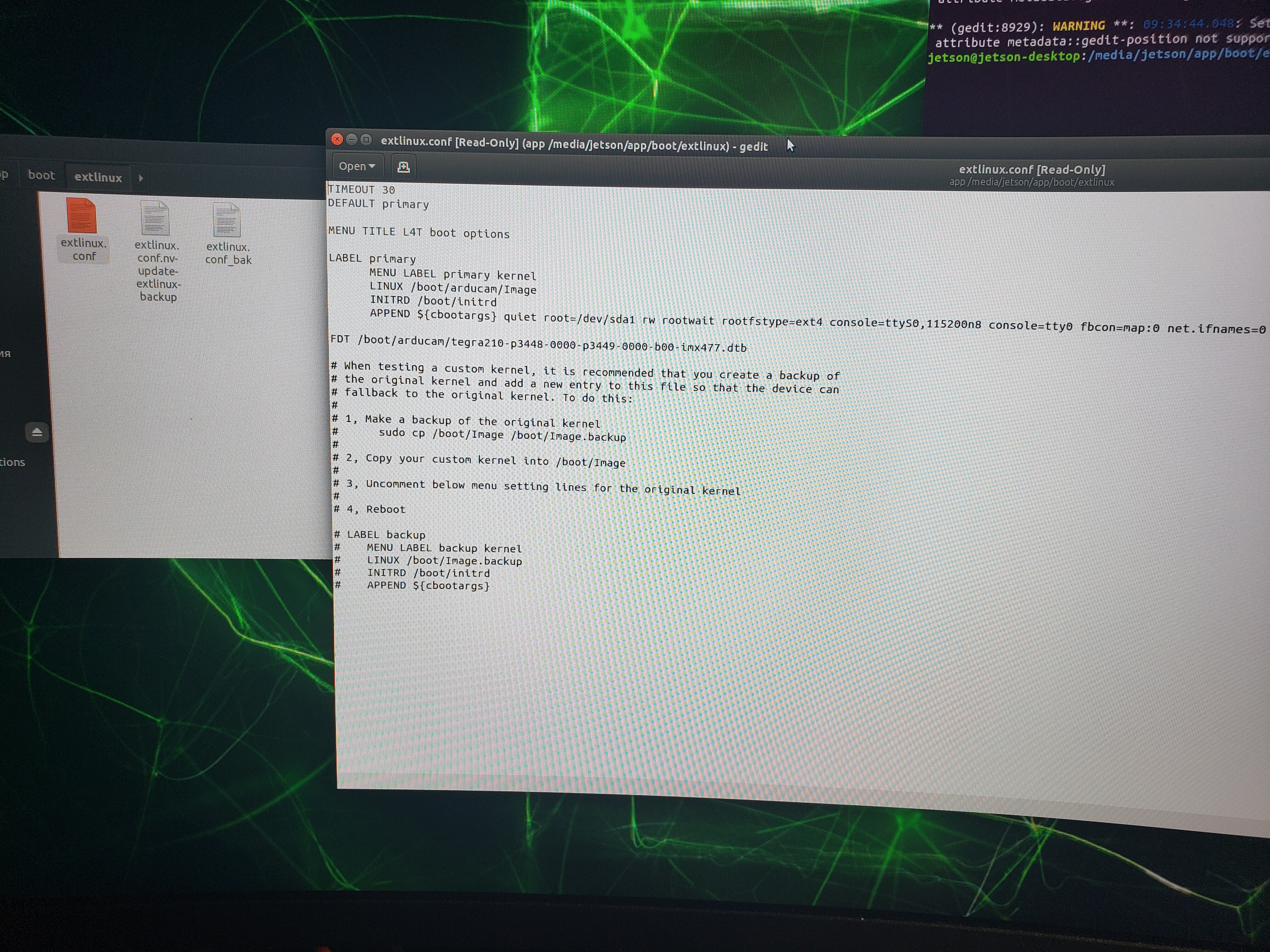1270x952 pixels.
Task: Click the TIMEOUT 30 line in editor
Action: tap(361, 190)
